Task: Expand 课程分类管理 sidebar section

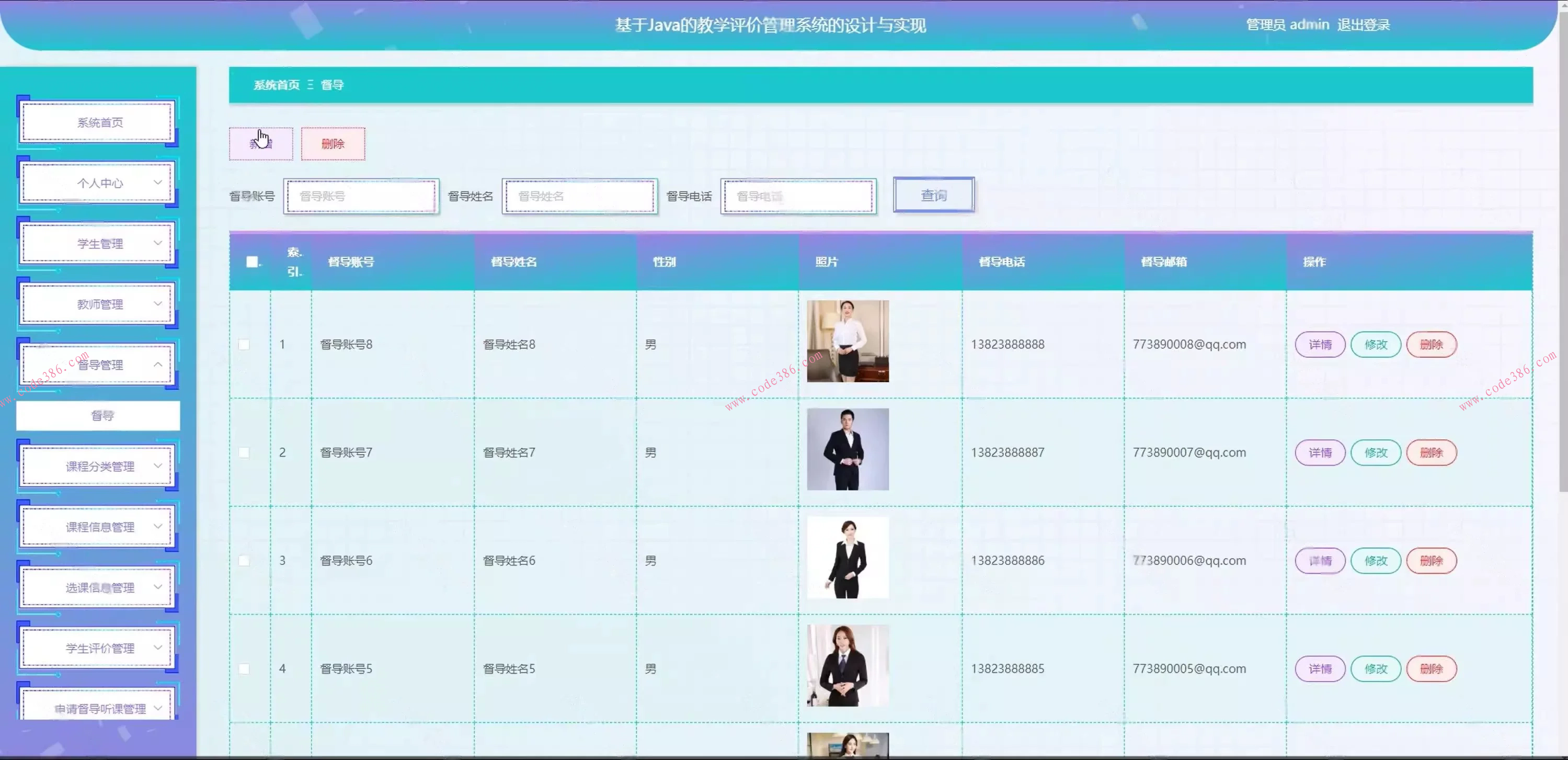Action: coord(99,466)
